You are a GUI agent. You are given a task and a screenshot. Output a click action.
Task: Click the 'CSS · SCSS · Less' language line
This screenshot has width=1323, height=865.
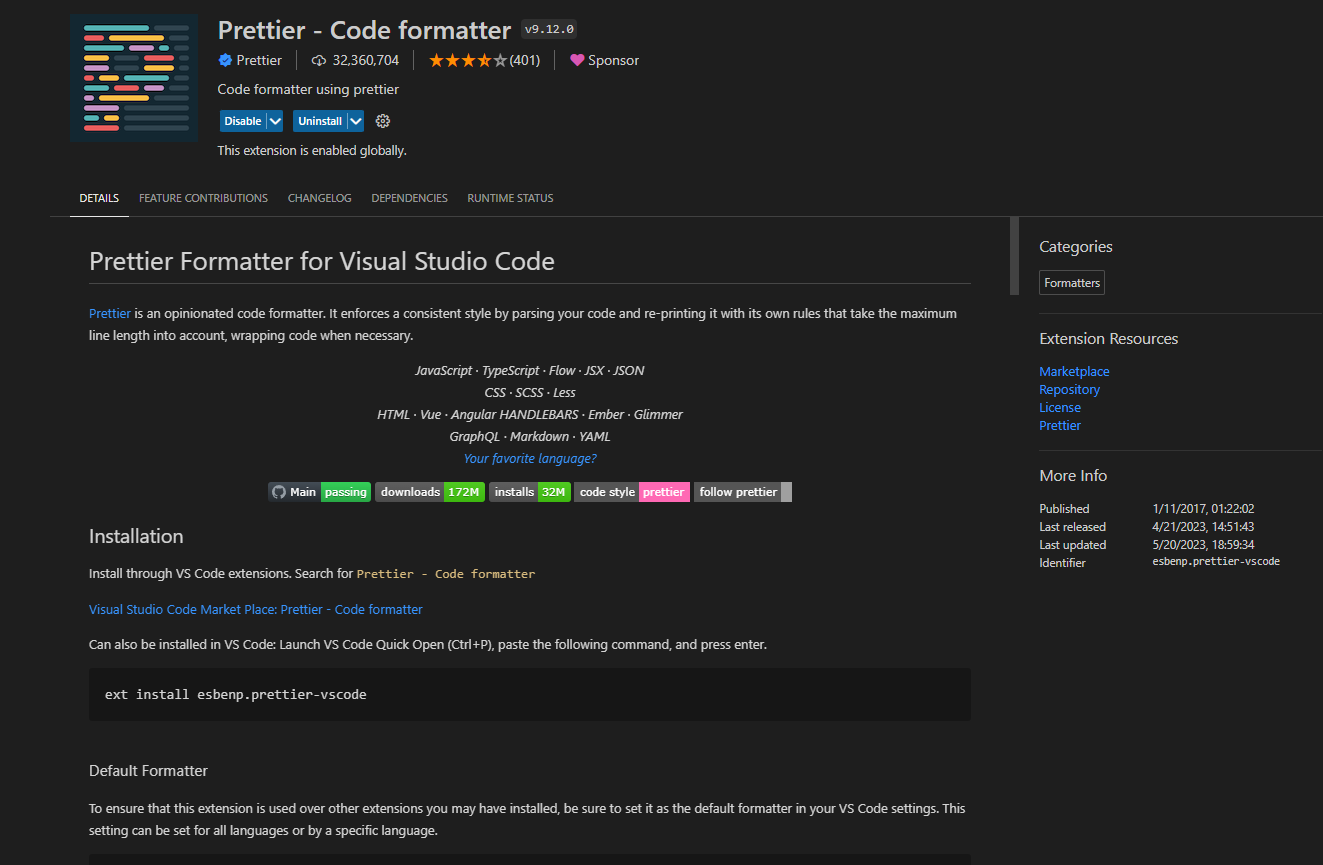530,392
